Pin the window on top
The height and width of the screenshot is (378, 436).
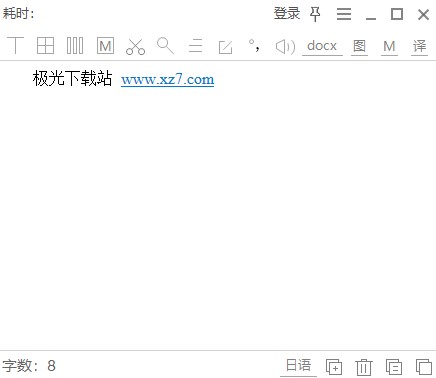click(315, 14)
